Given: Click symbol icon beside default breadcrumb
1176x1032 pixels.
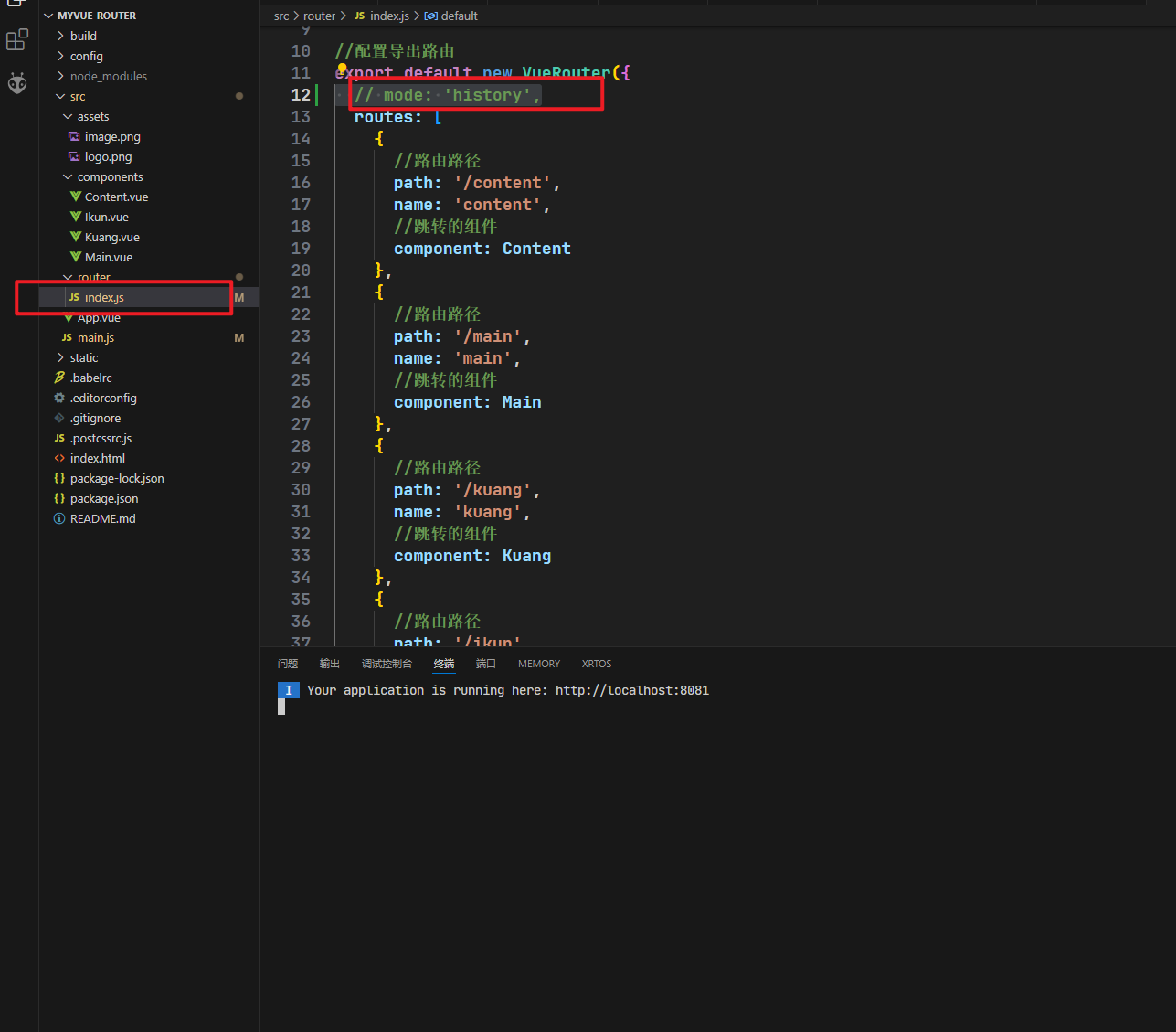Looking at the screenshot, I should [430, 16].
